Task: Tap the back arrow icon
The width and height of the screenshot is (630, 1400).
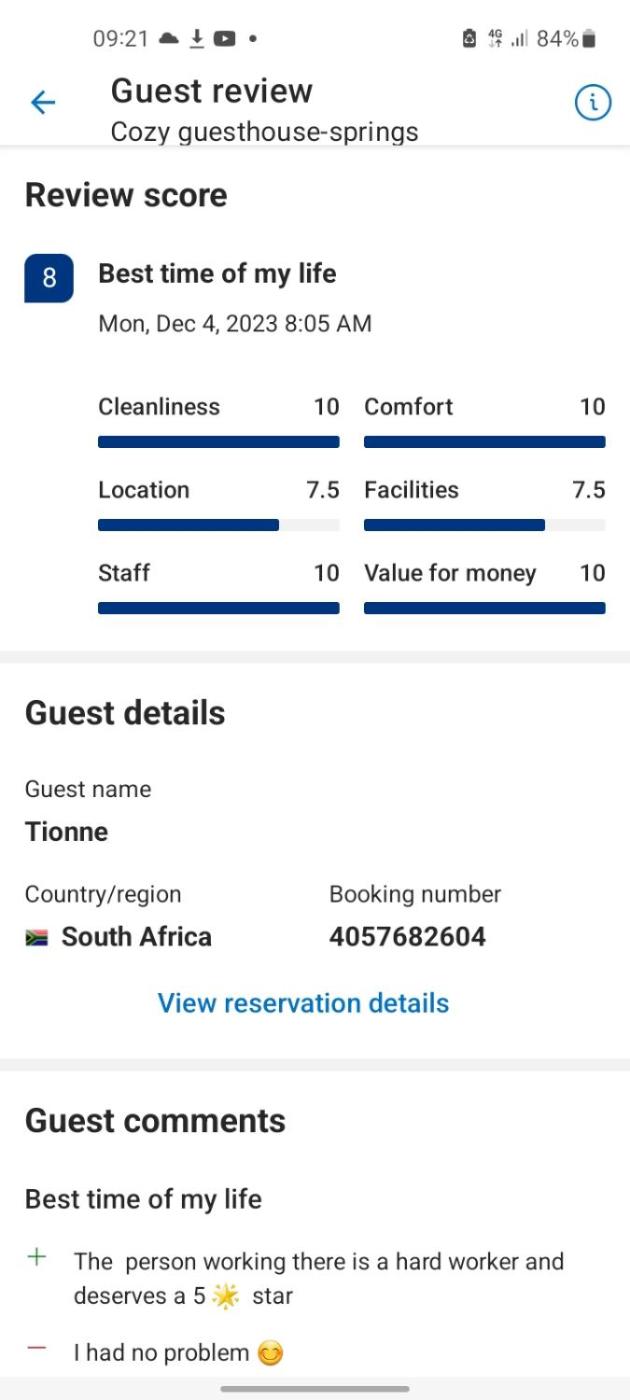Action: [x=43, y=102]
